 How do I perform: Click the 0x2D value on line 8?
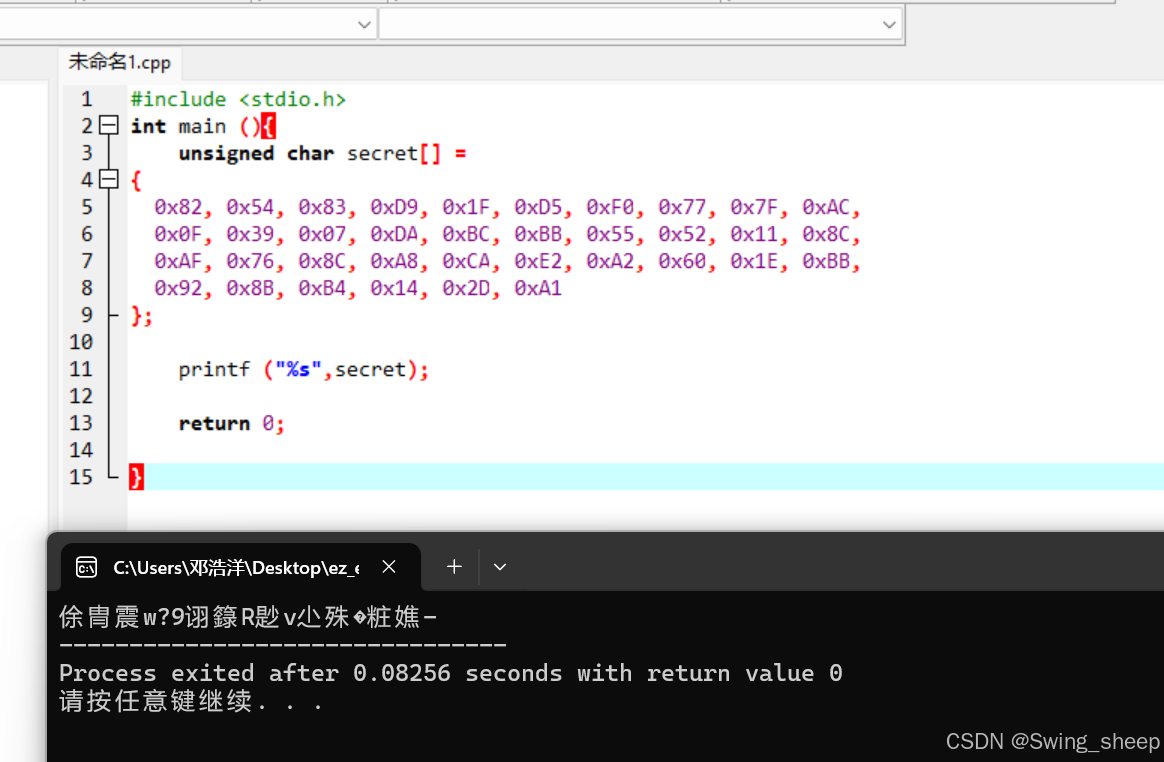click(466, 288)
